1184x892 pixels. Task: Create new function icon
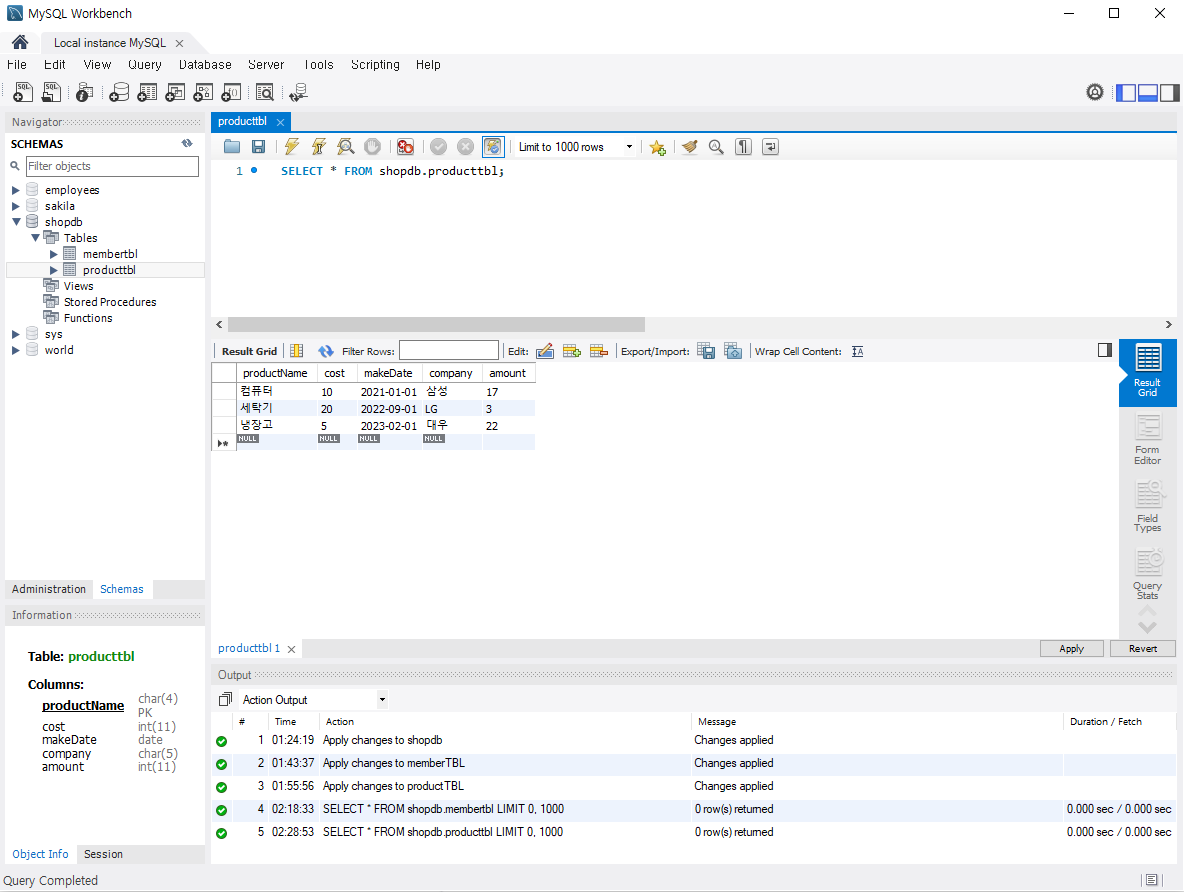[231, 92]
